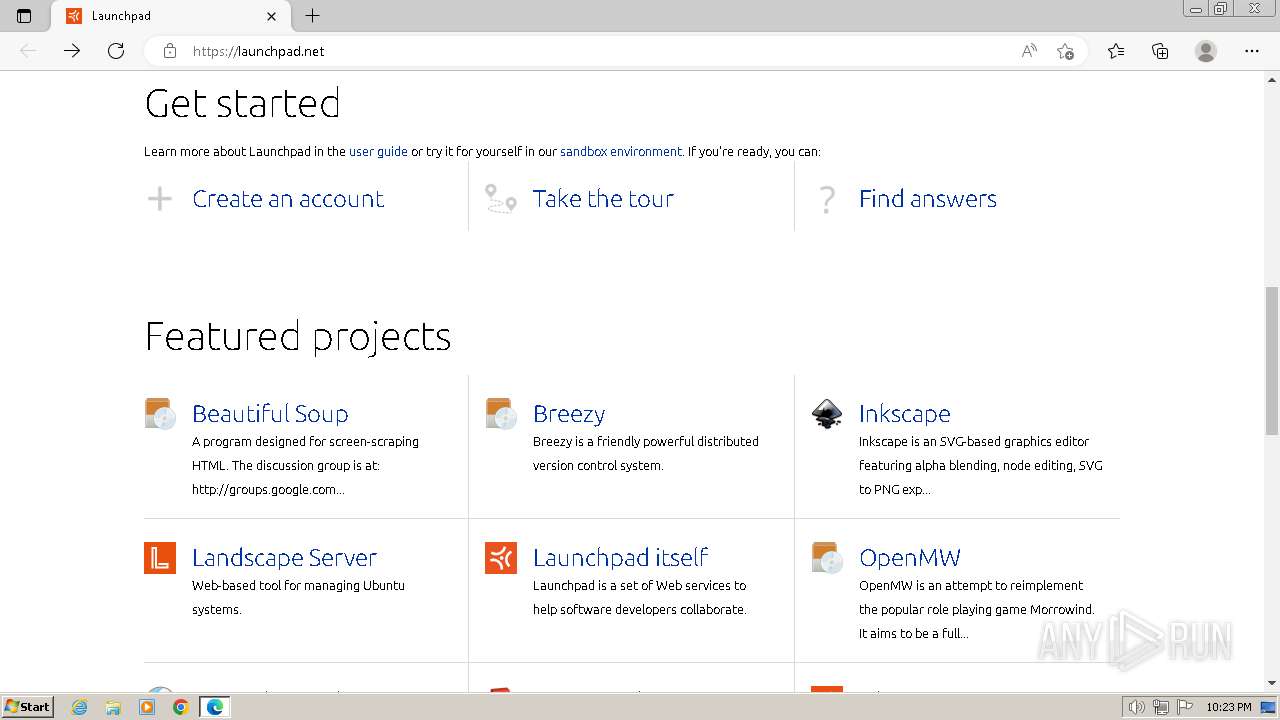Screen dimensions: 1280x720
Task: Click the route icon beside Take the tour
Action: (501, 199)
